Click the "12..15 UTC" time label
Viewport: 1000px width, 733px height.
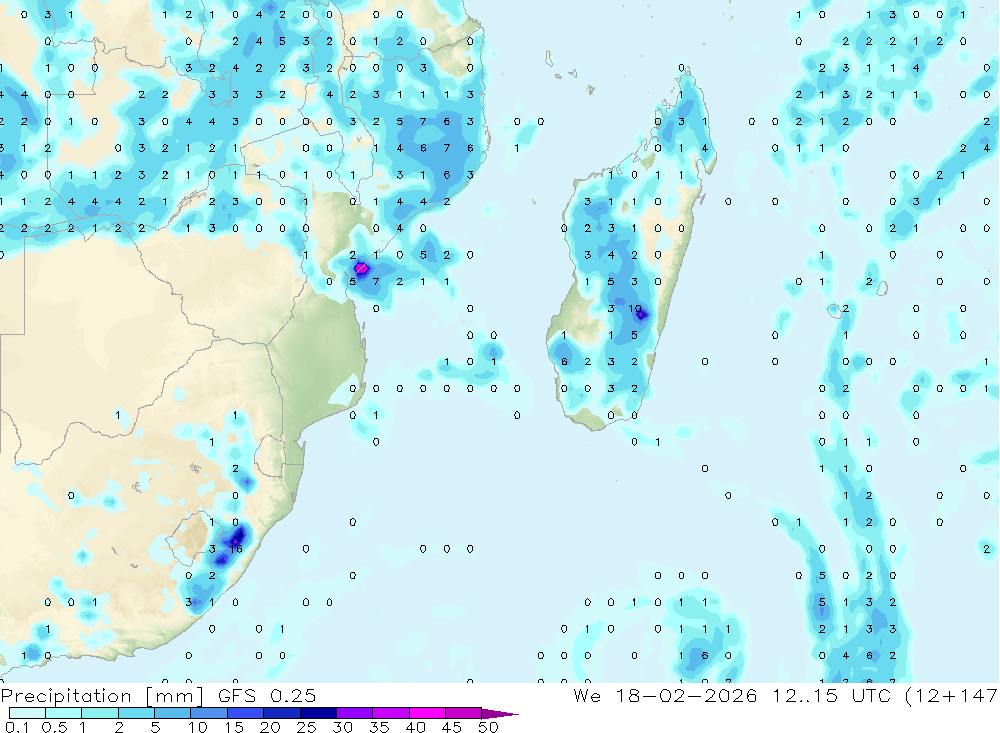pyautogui.click(x=831, y=695)
